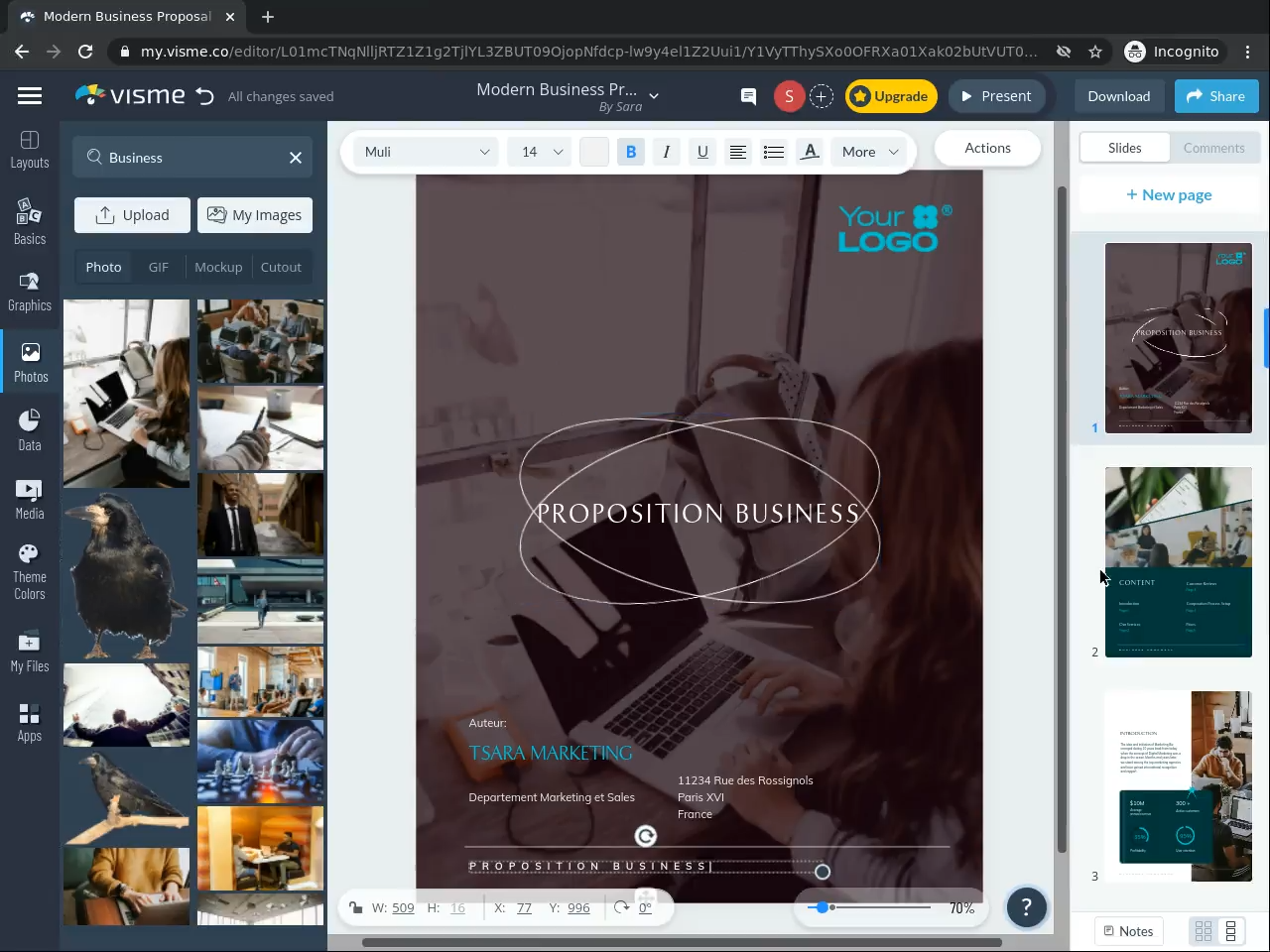Open the Graphics sidebar panel
This screenshot has height=952, width=1270.
(x=30, y=292)
